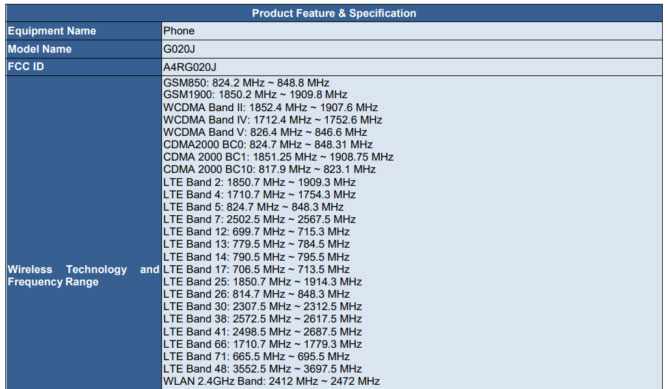Click the LTE Band 41 line
Image resolution: width=668 pixels, height=389 pixels.
pos(262,331)
